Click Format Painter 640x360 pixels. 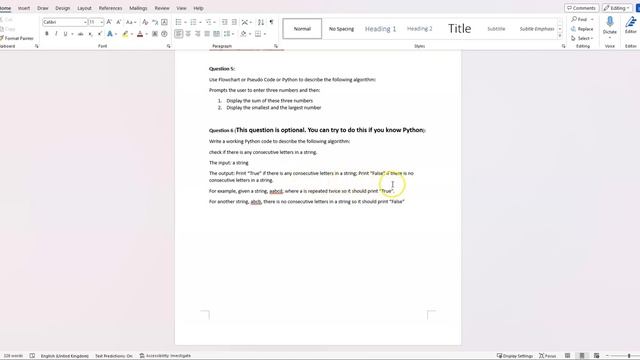[17, 38]
